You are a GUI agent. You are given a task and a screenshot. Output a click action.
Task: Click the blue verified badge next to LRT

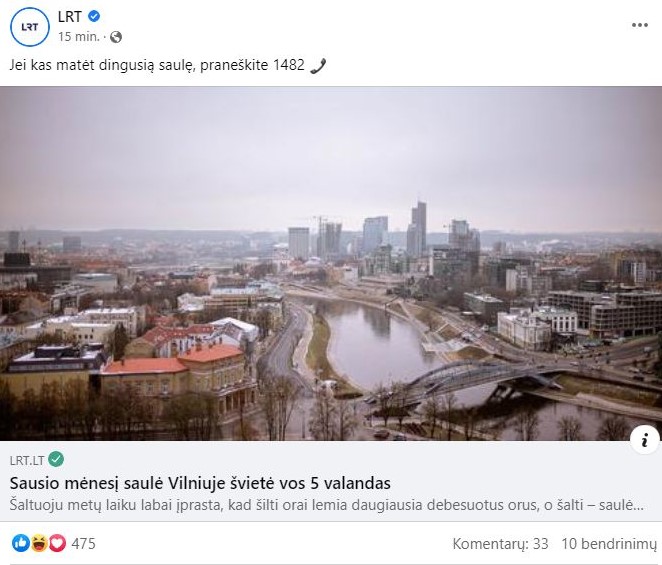(94, 16)
